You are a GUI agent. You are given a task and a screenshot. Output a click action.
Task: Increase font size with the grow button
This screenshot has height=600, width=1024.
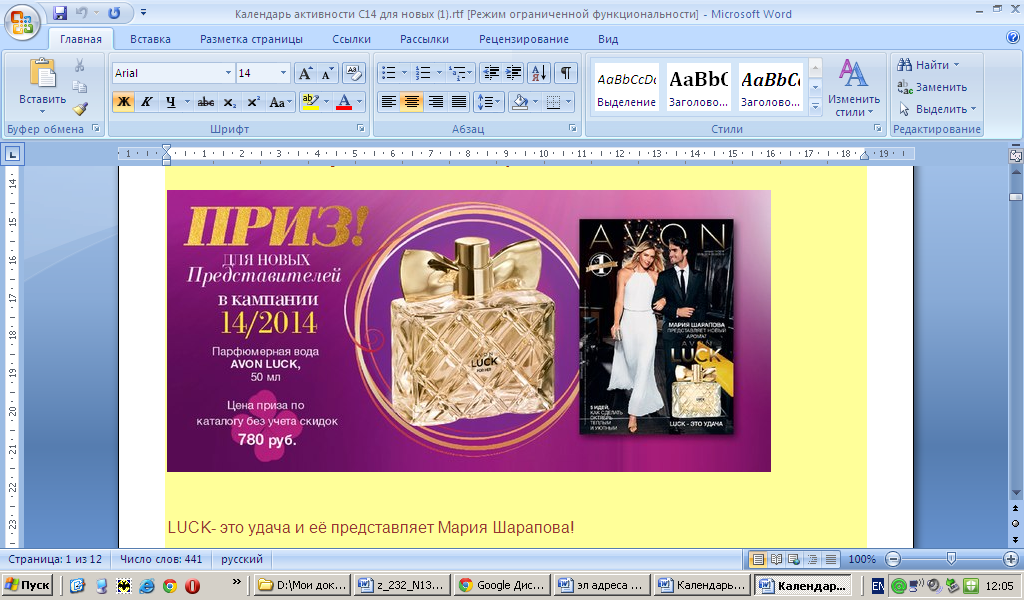pyautogui.click(x=305, y=73)
